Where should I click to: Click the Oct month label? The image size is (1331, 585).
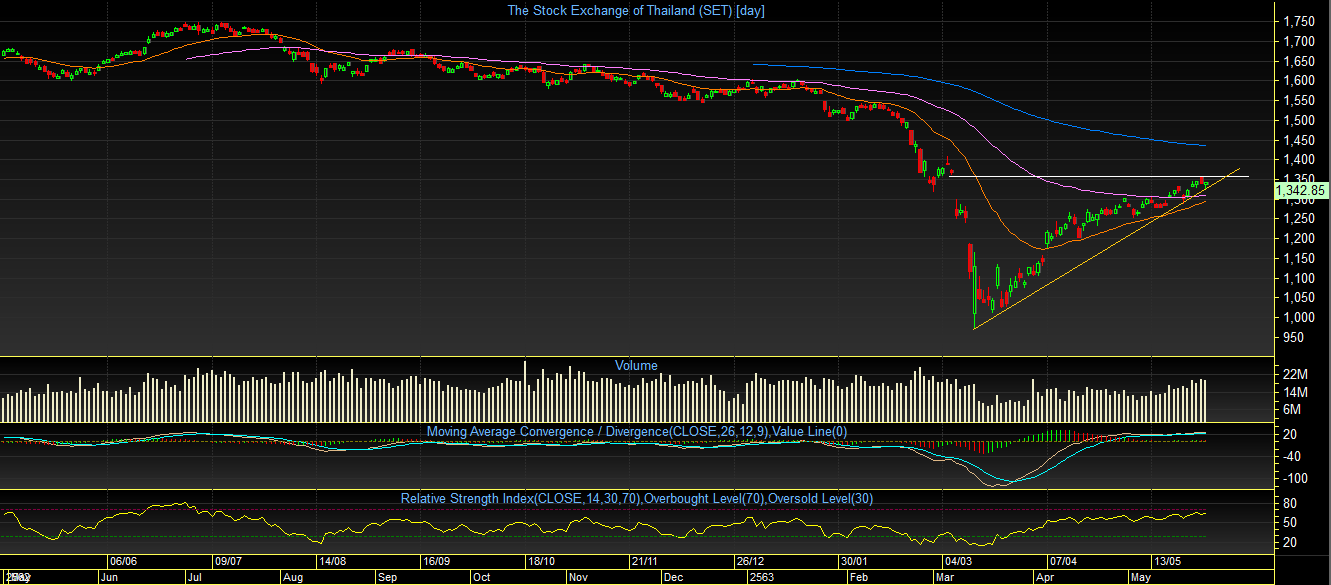point(481,577)
